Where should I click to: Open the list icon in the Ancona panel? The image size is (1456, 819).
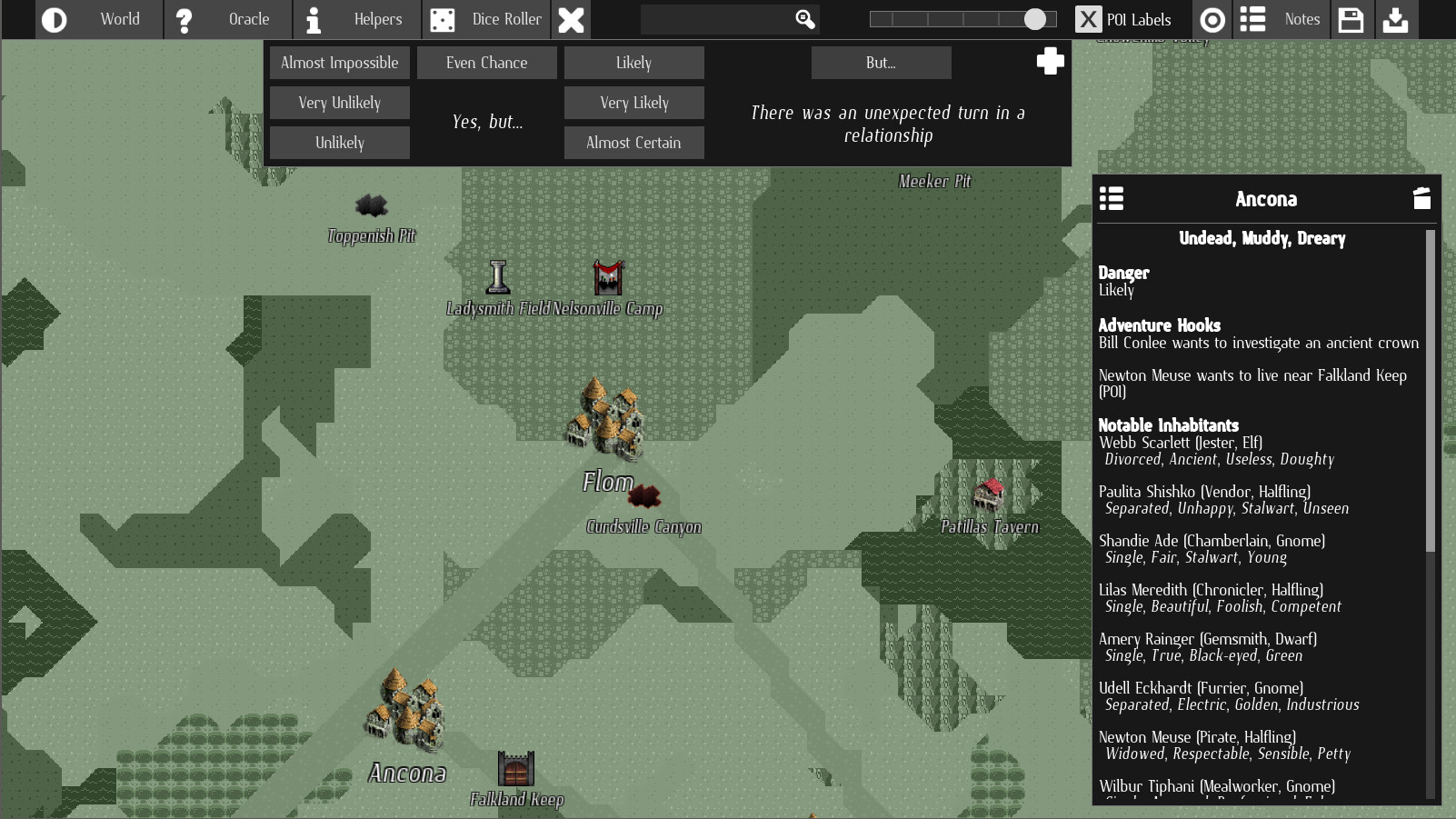1112,198
